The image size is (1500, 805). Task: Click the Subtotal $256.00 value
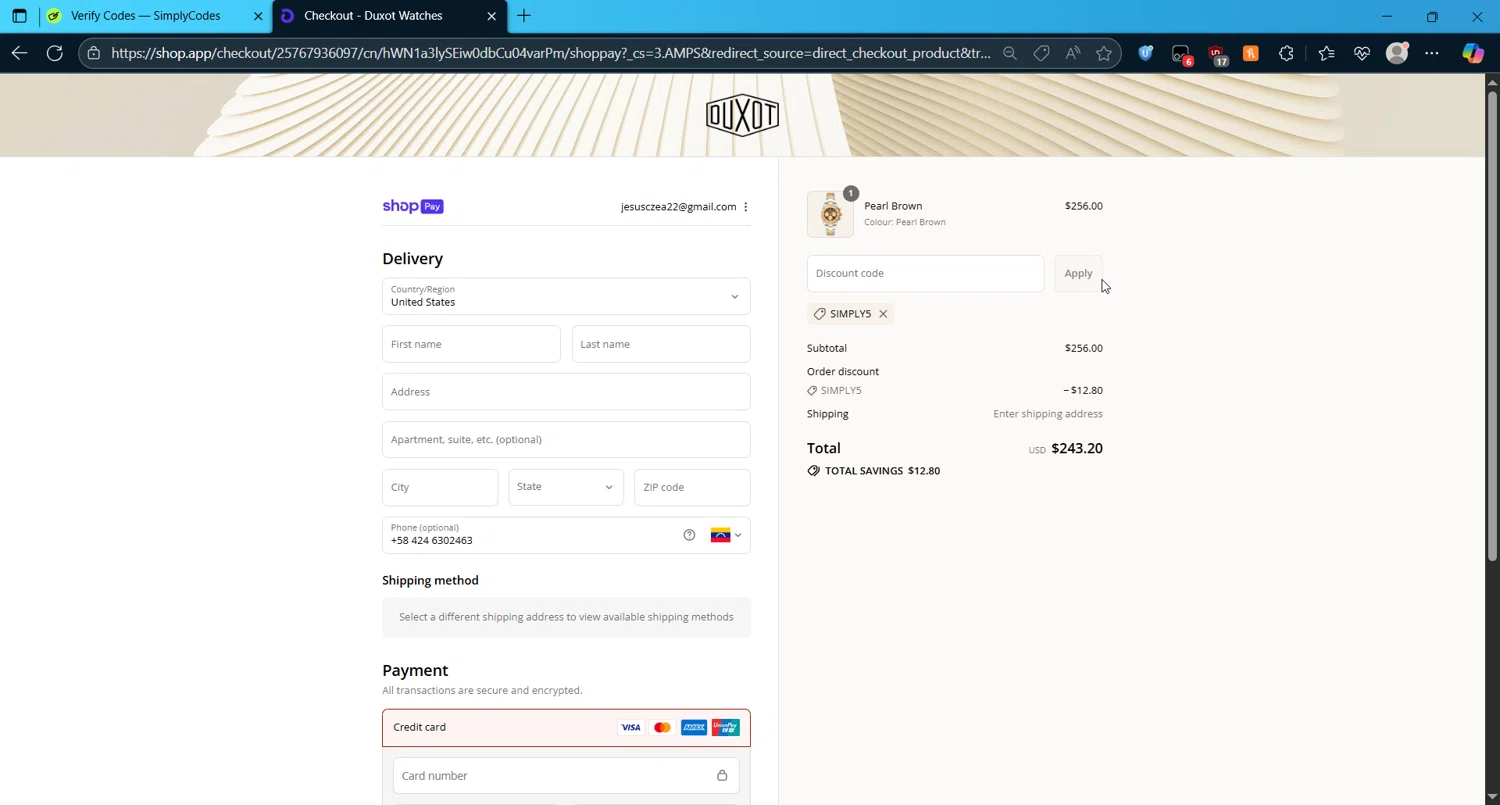tap(1084, 348)
